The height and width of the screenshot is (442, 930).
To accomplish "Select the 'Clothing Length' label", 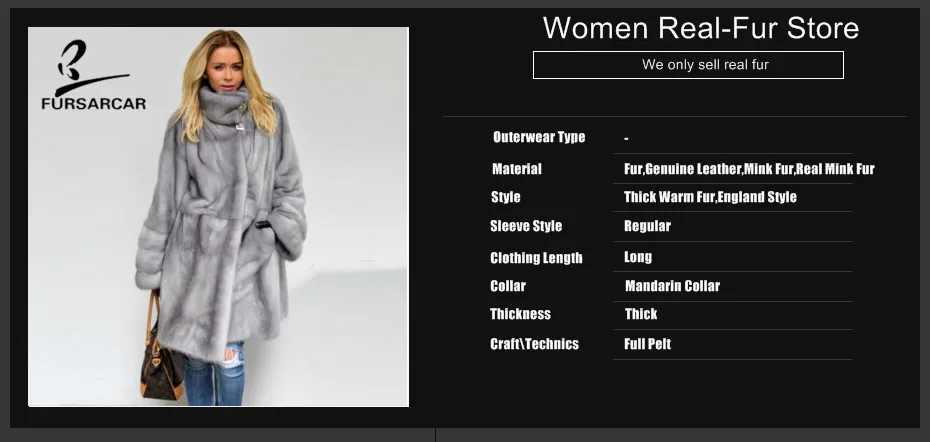I will coord(536,257).
